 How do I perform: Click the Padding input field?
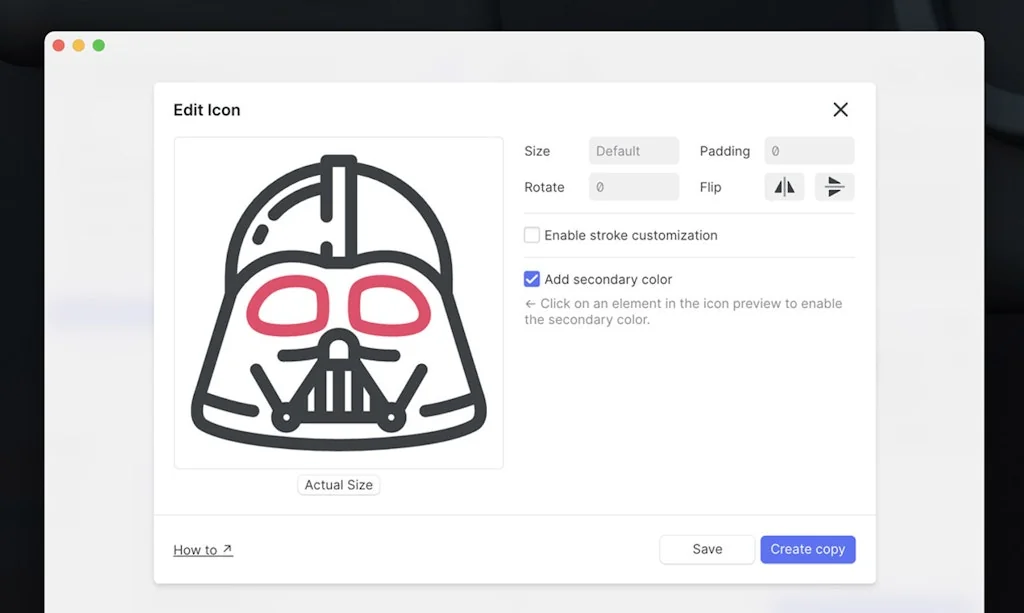click(x=809, y=151)
